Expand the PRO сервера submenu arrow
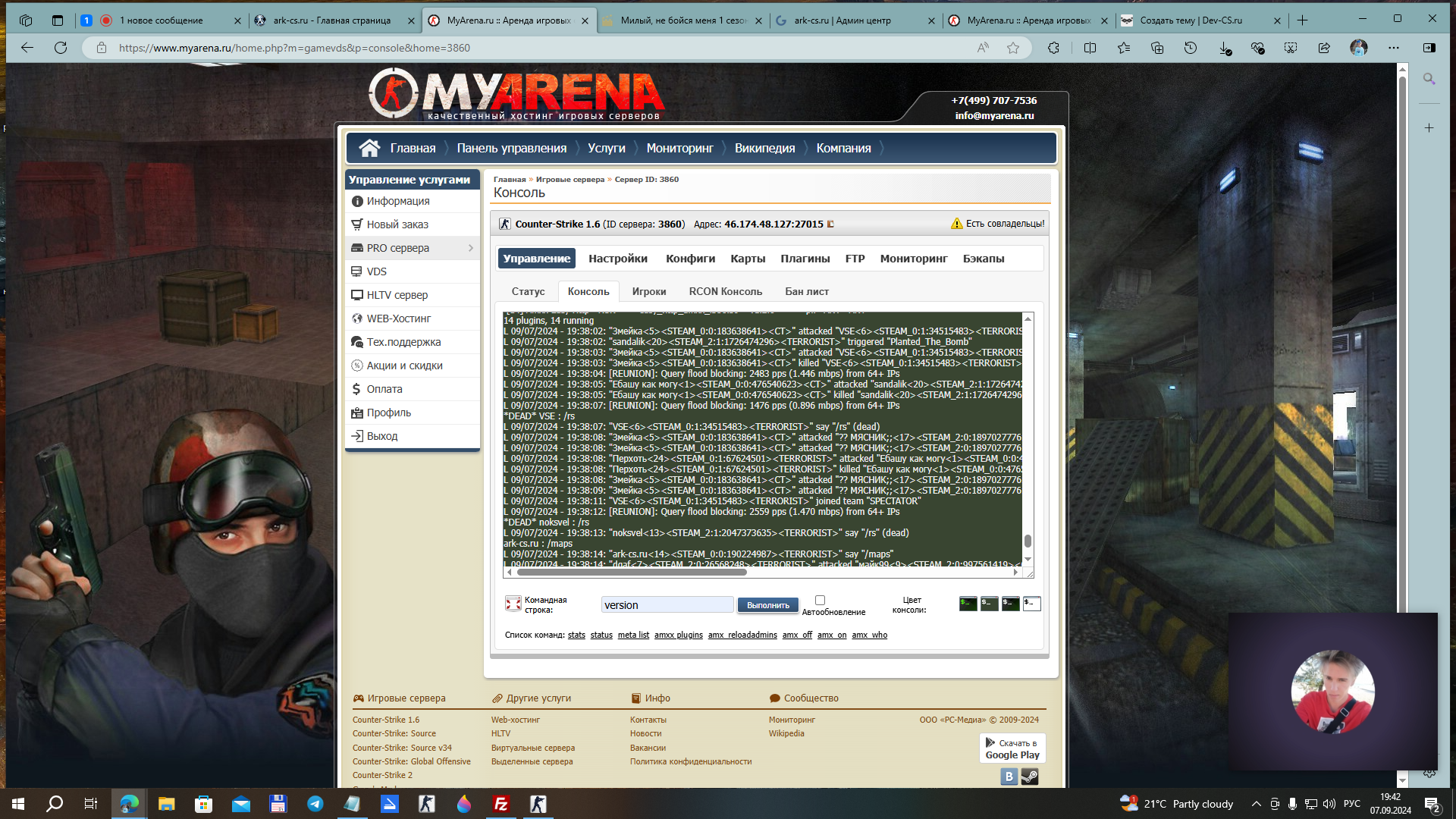This screenshot has height=819, width=1456. pyautogui.click(x=471, y=248)
